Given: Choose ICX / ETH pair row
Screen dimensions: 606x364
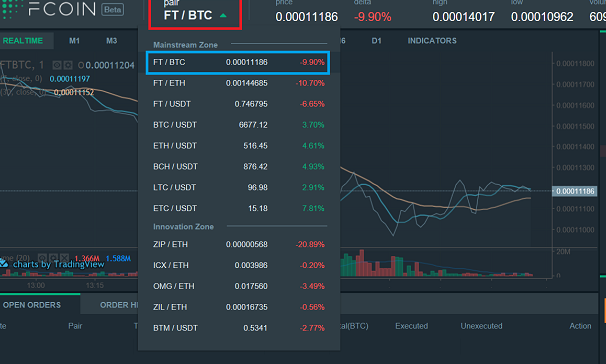Looking at the screenshot, I should pyautogui.click(x=239, y=265).
